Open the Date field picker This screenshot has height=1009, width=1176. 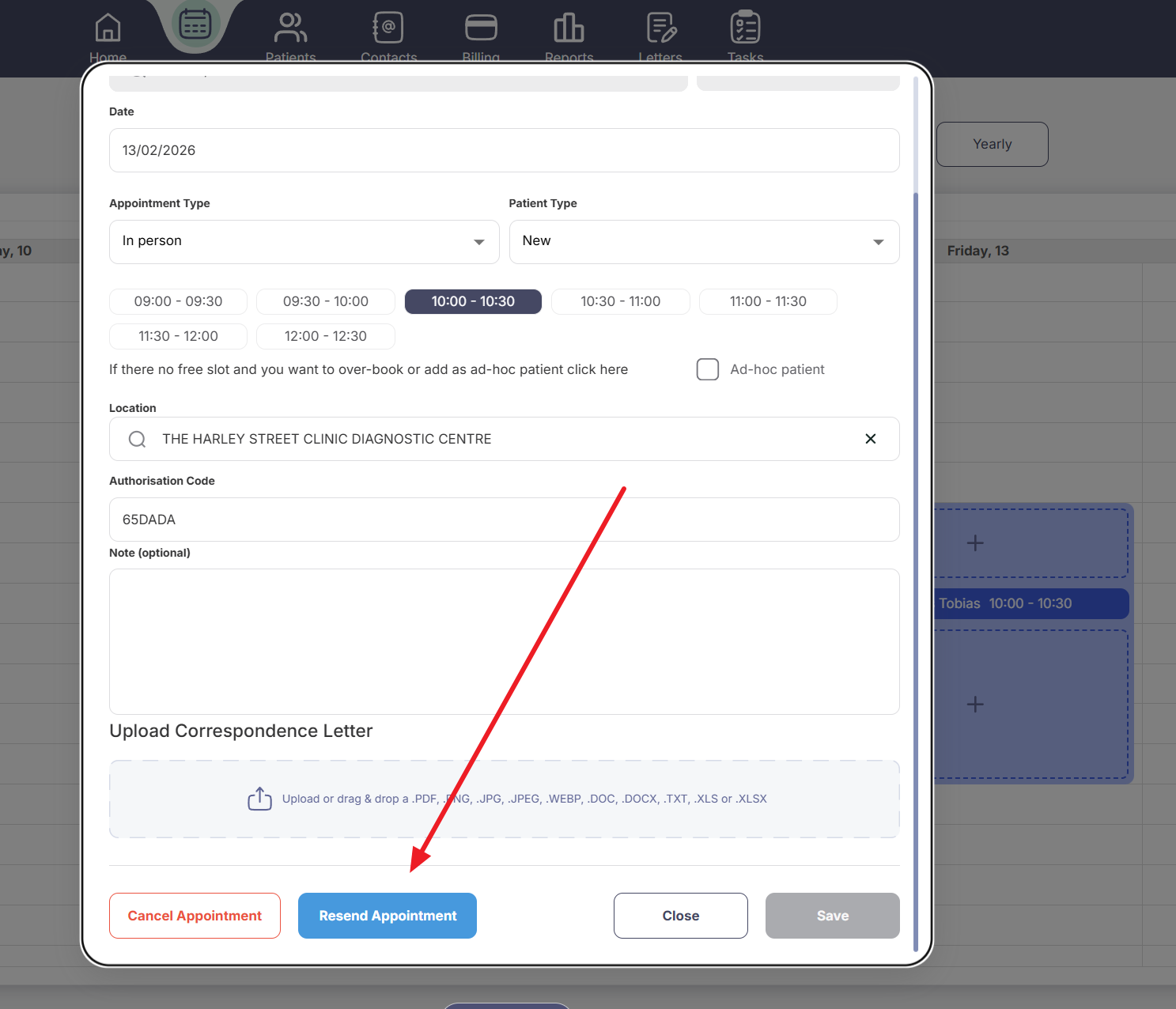pos(504,150)
